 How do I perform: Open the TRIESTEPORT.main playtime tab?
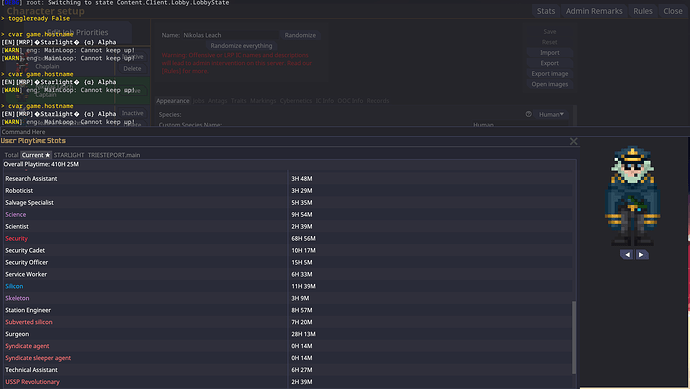[x=114, y=155]
